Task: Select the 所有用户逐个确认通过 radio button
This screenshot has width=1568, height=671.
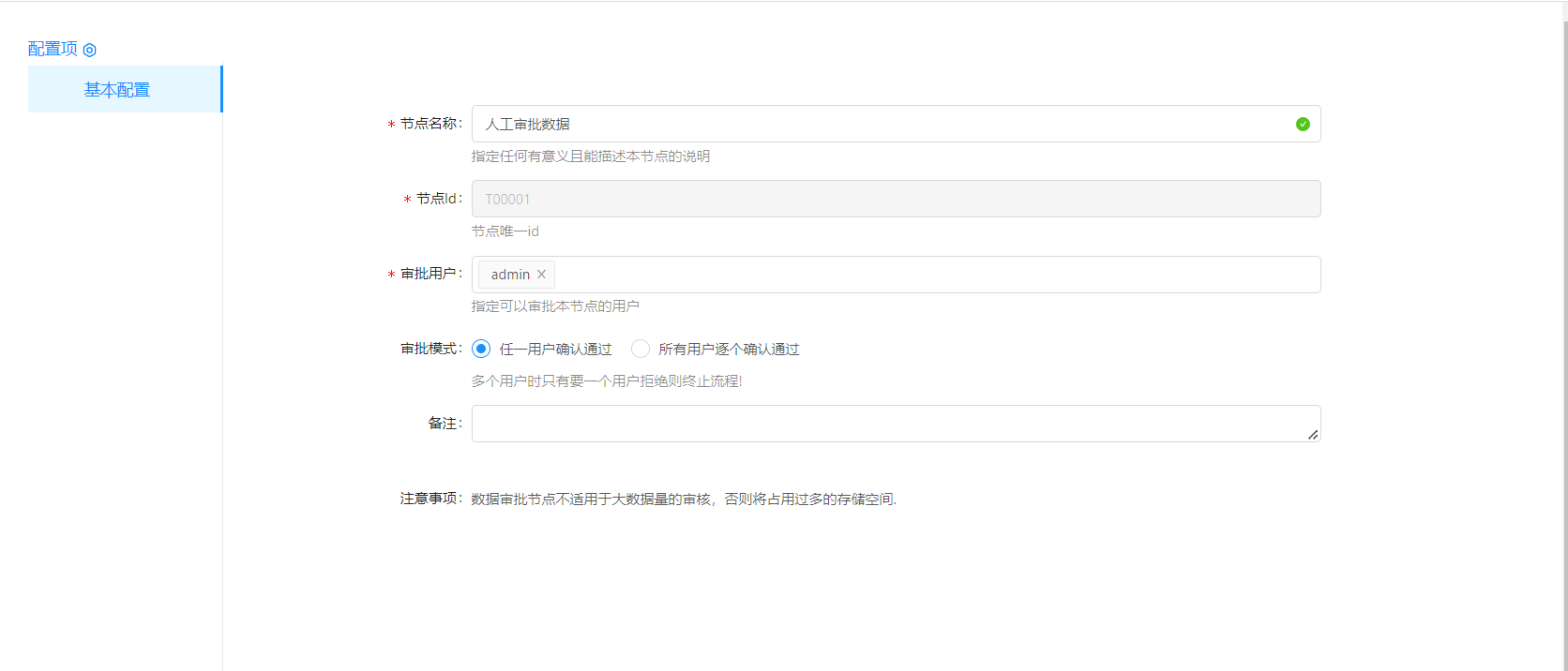Action: (x=641, y=349)
